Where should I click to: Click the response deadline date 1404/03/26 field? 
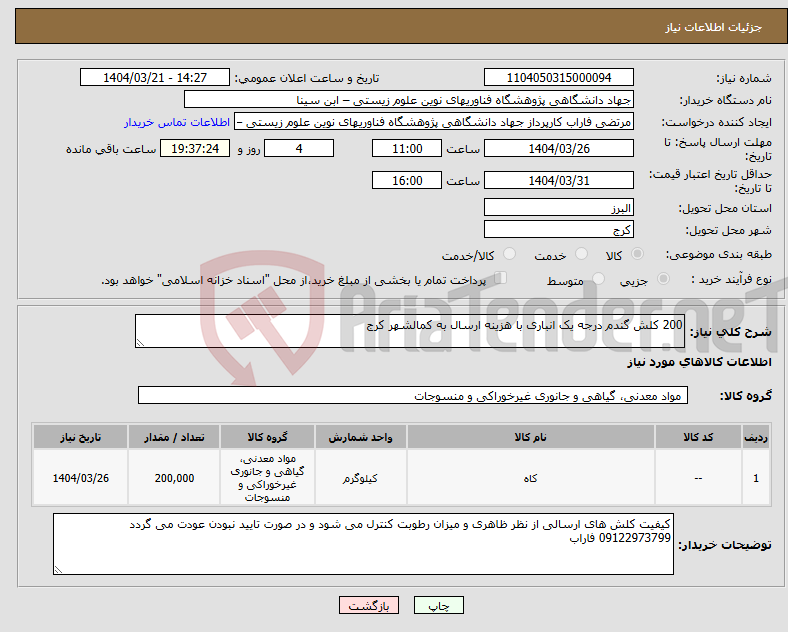point(559,149)
